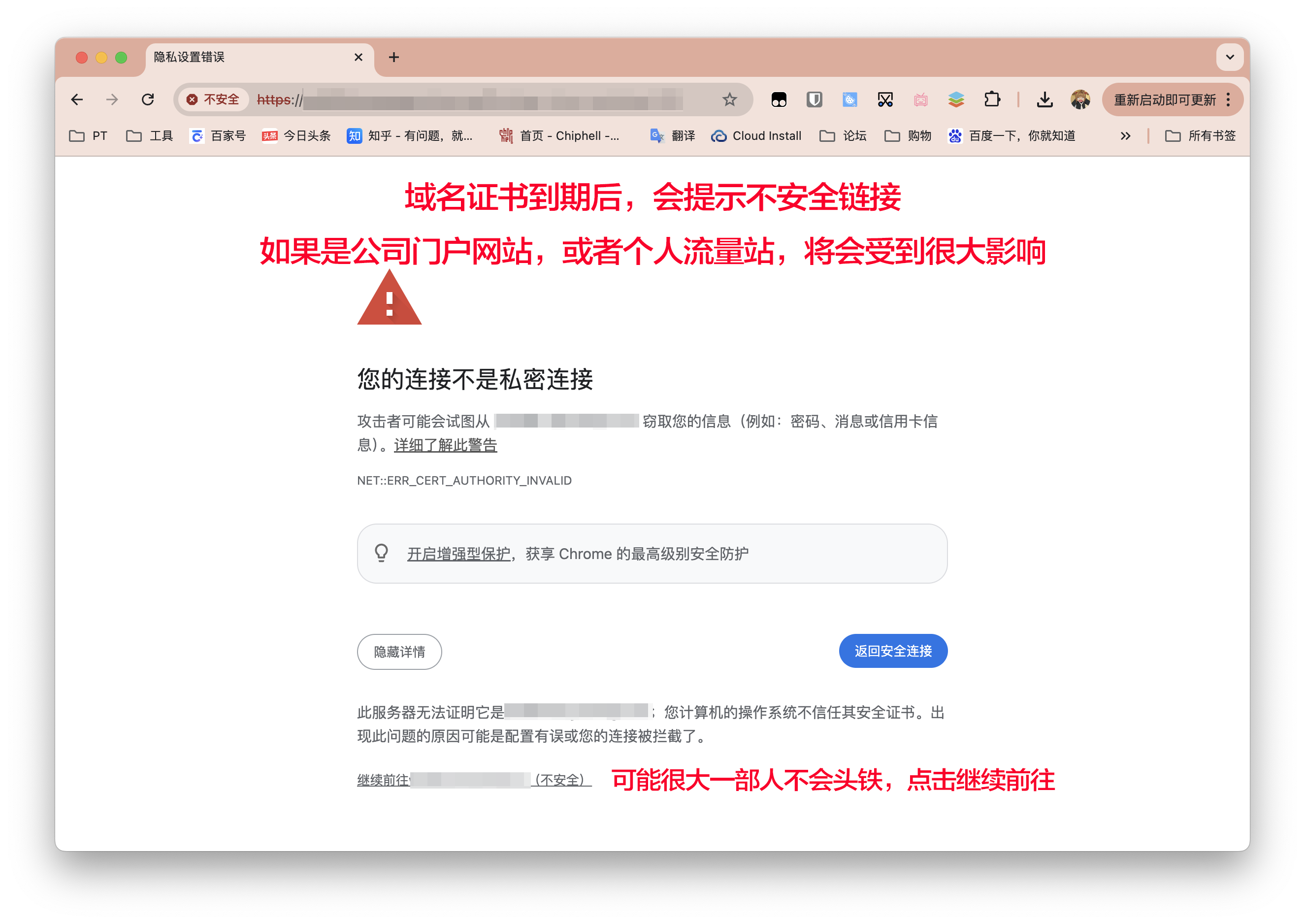Click the layered stack extension icon
Image resolution: width=1305 pixels, height=924 pixels.
click(956, 99)
